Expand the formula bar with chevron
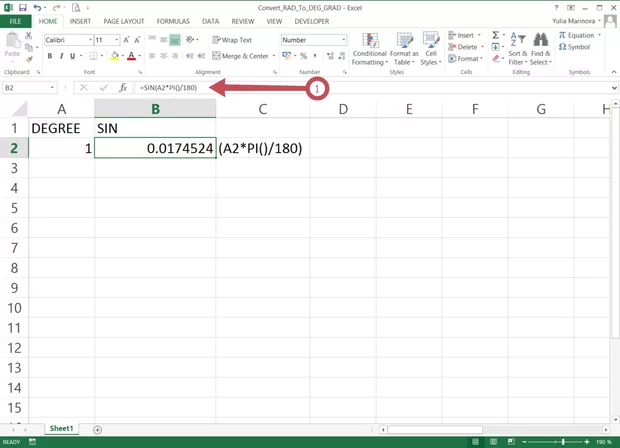This screenshot has width=620, height=448. tap(613, 88)
